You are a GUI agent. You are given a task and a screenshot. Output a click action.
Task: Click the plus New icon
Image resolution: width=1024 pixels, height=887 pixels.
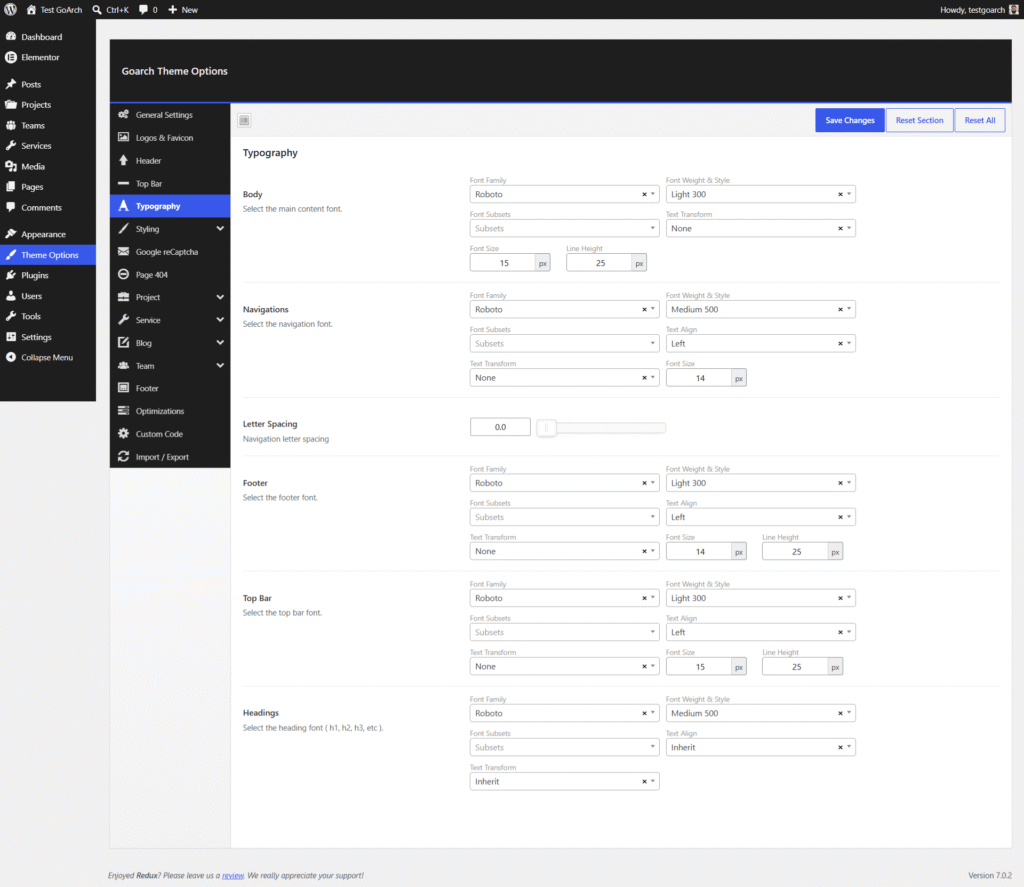pyautogui.click(x=172, y=10)
